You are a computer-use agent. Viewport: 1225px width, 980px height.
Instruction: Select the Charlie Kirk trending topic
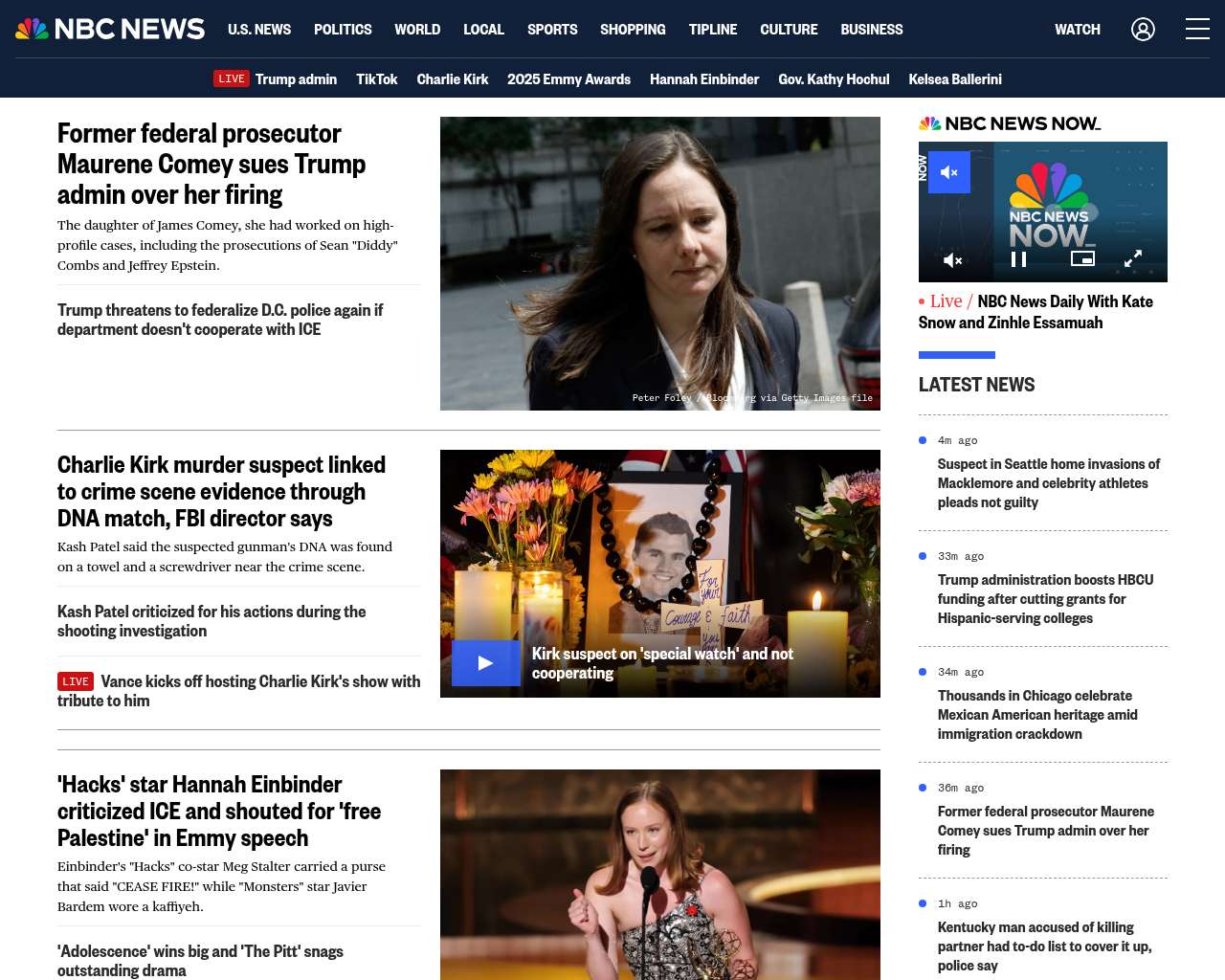click(x=452, y=78)
